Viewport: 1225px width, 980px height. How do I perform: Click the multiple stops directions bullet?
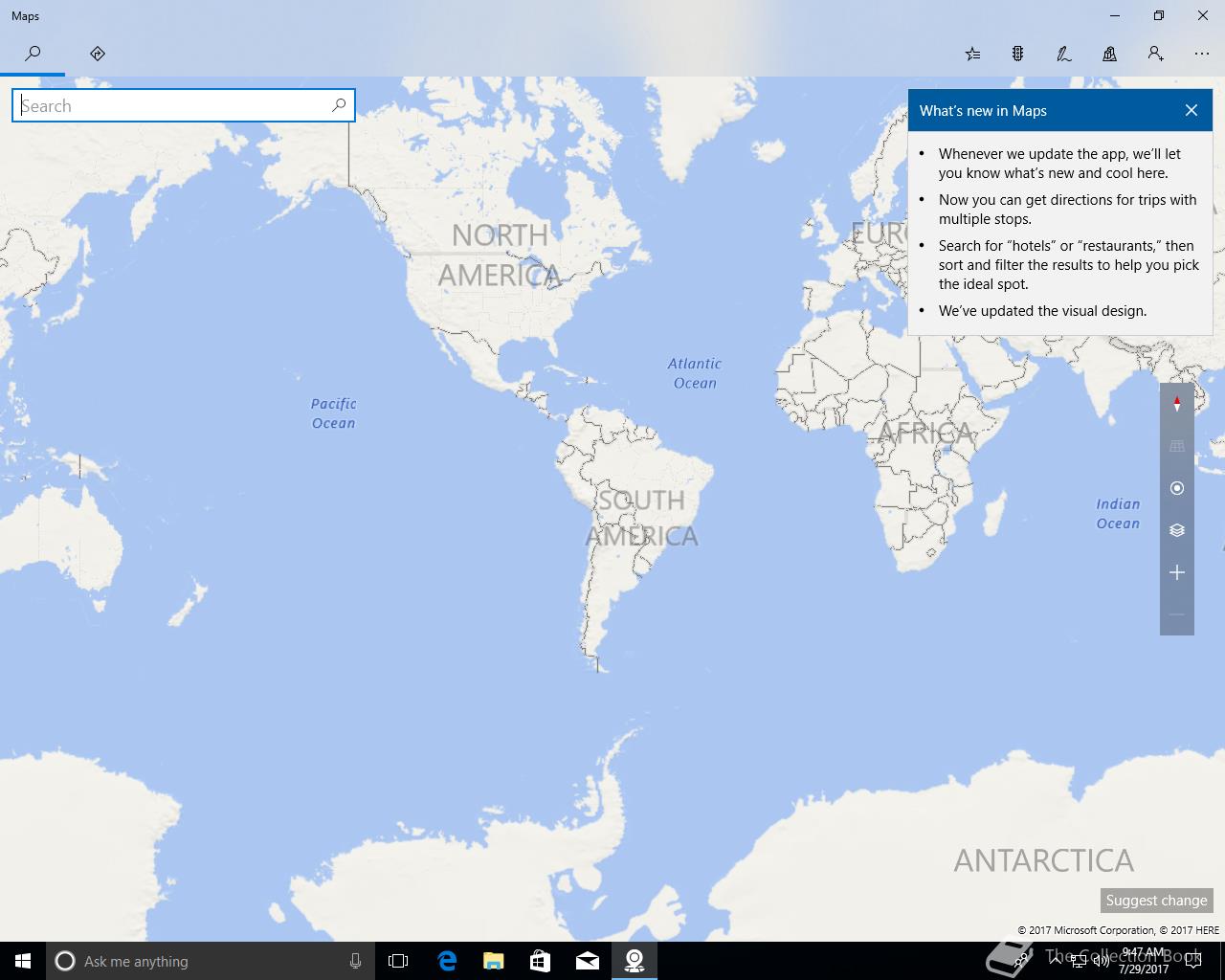point(1067,210)
